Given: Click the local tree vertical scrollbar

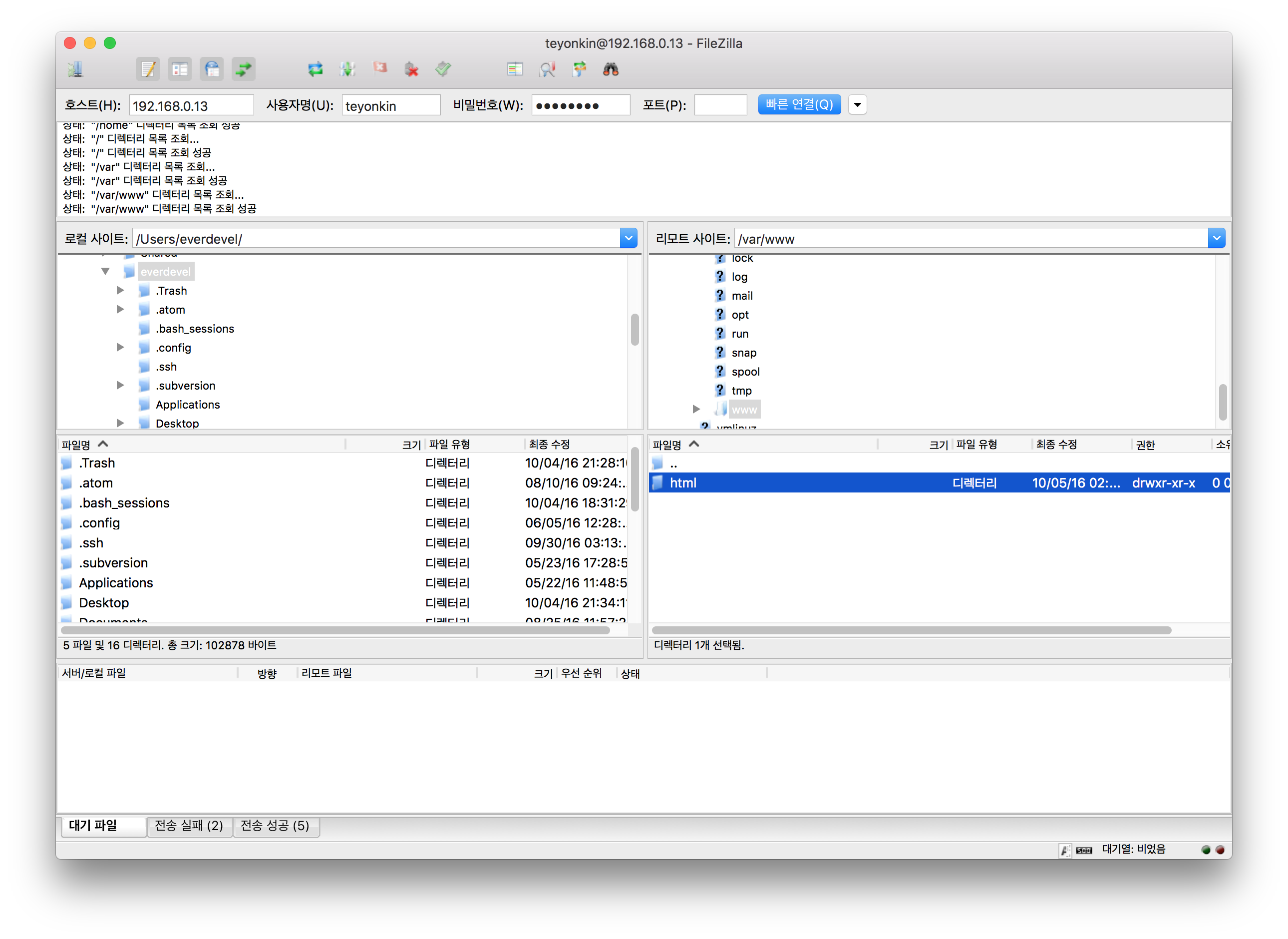Looking at the screenshot, I should click(635, 330).
